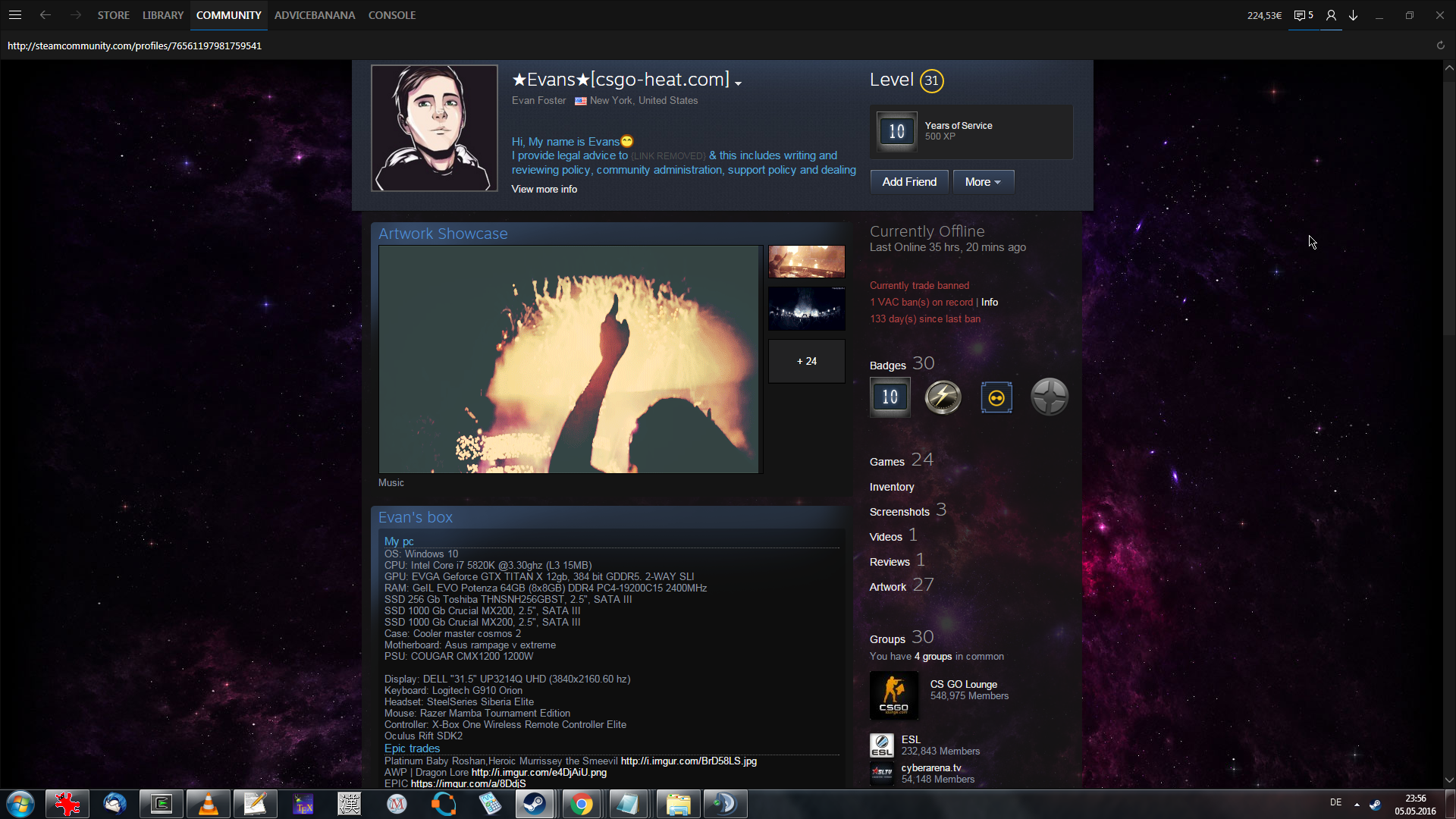Click the page reload icon
The height and width of the screenshot is (819, 1456).
coord(1440,45)
